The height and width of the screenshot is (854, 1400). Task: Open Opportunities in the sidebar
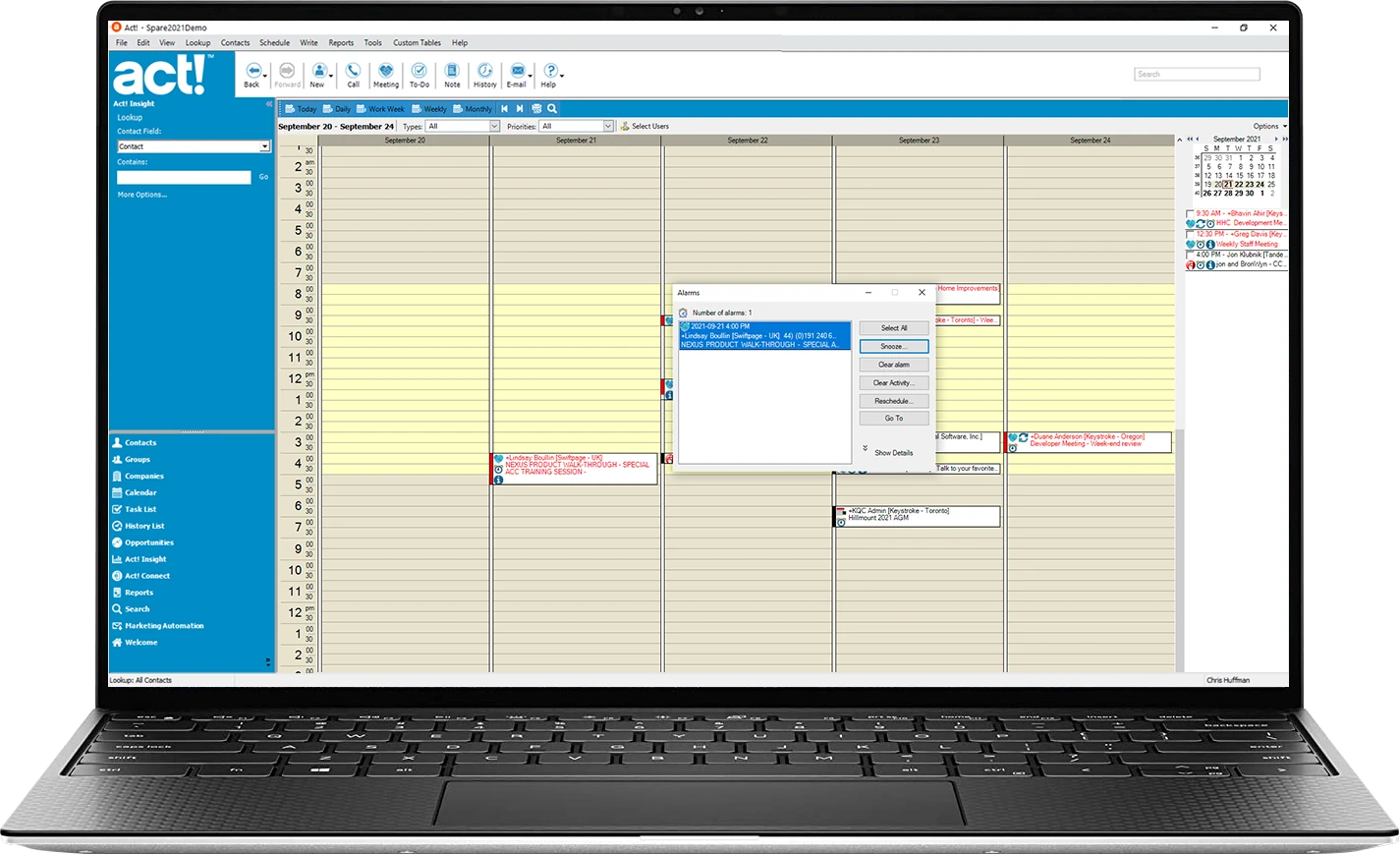pyautogui.click(x=142, y=543)
